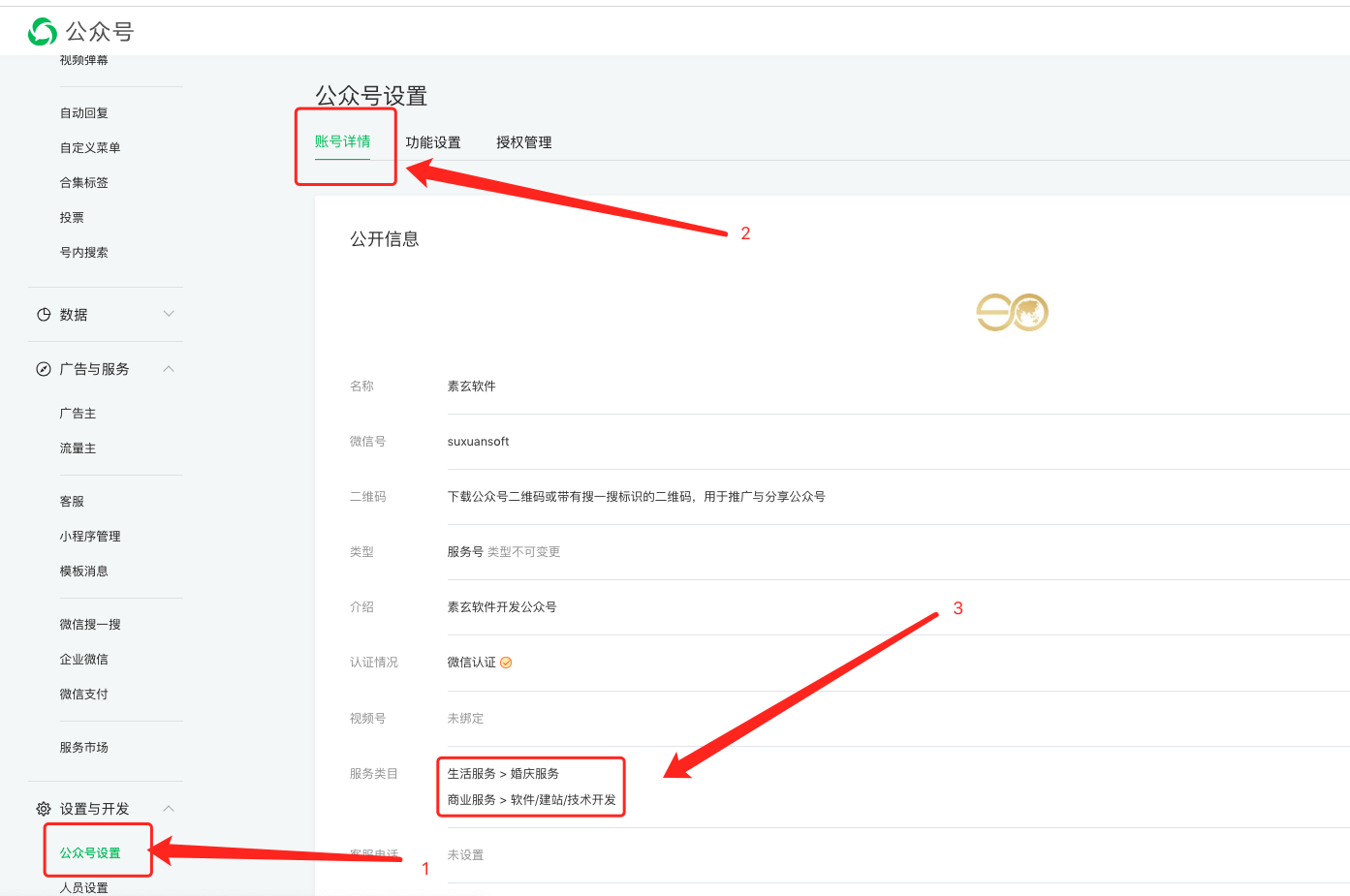Open 微信支付 in the sidebar
This screenshot has width=1350, height=896.
pyautogui.click(x=84, y=695)
